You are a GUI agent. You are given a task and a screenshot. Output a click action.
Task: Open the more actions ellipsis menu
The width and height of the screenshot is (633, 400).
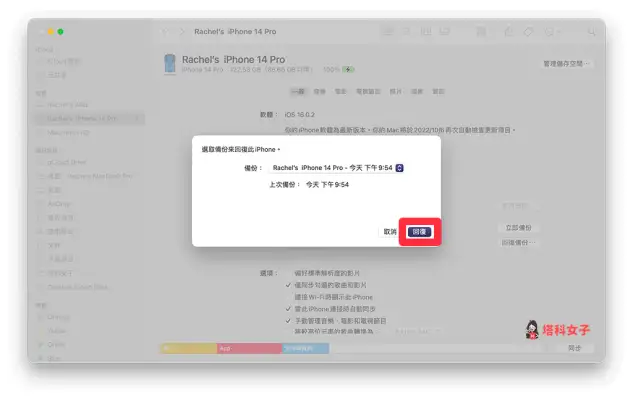pos(551,31)
